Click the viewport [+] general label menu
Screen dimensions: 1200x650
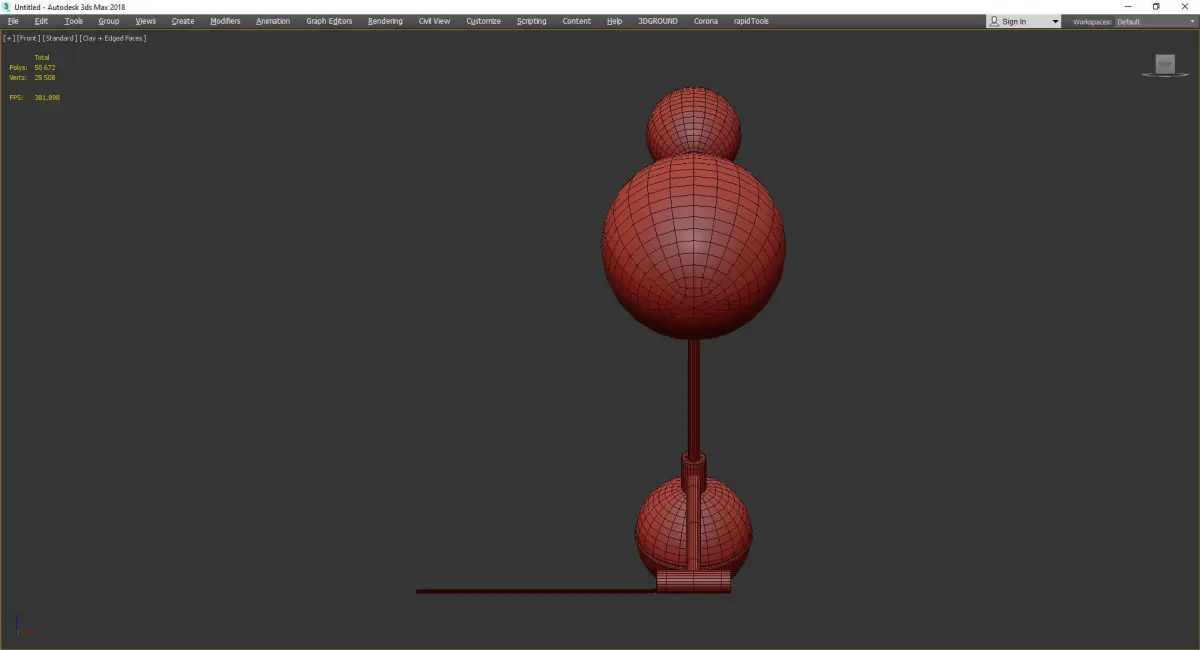pos(9,38)
